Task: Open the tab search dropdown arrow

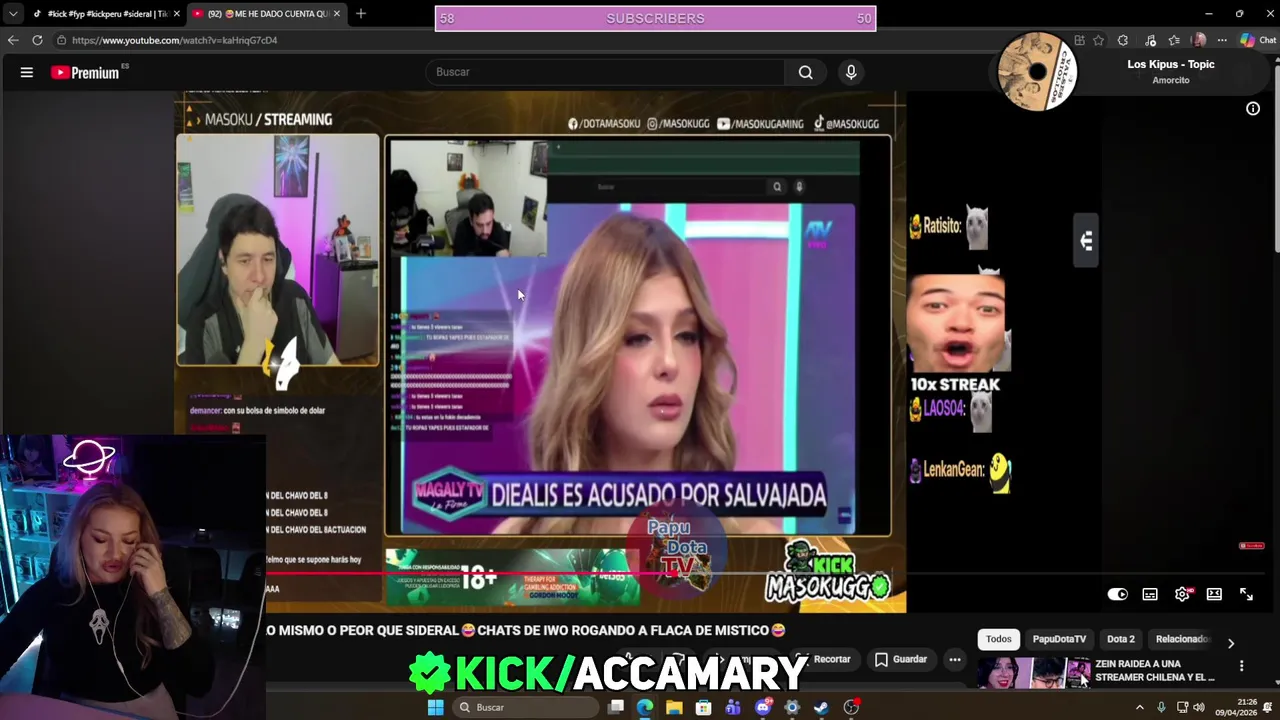Action: (13, 13)
